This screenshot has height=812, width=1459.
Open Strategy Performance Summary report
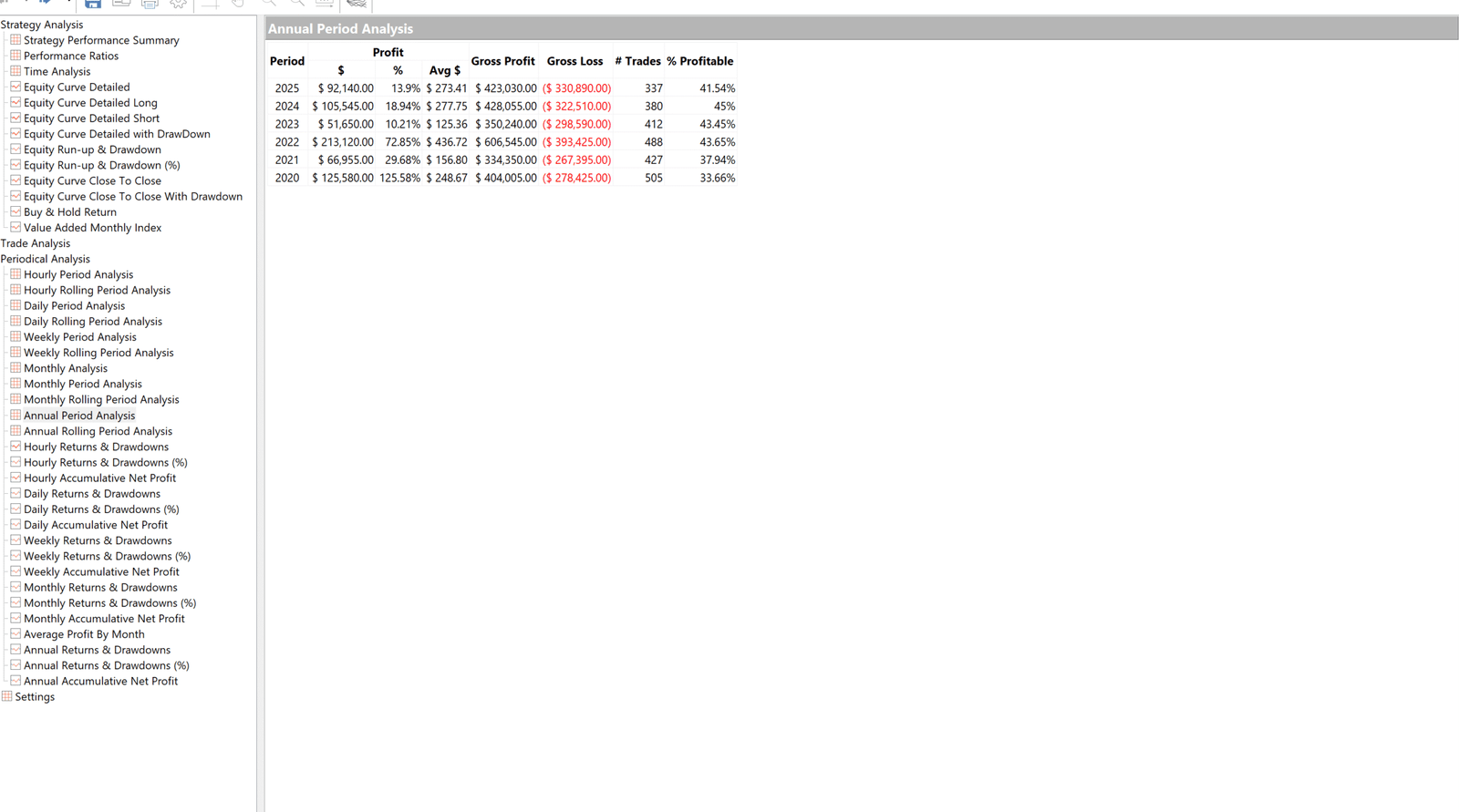click(x=101, y=40)
